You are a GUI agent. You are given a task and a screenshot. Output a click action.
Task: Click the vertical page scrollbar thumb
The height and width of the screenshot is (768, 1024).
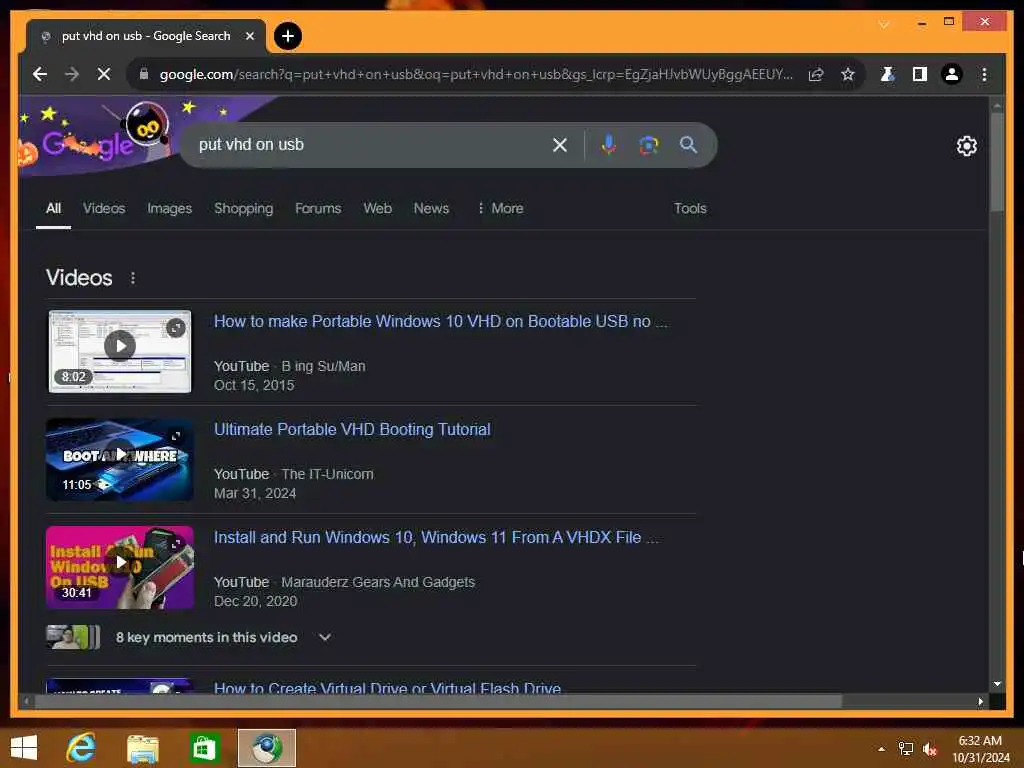(x=997, y=162)
